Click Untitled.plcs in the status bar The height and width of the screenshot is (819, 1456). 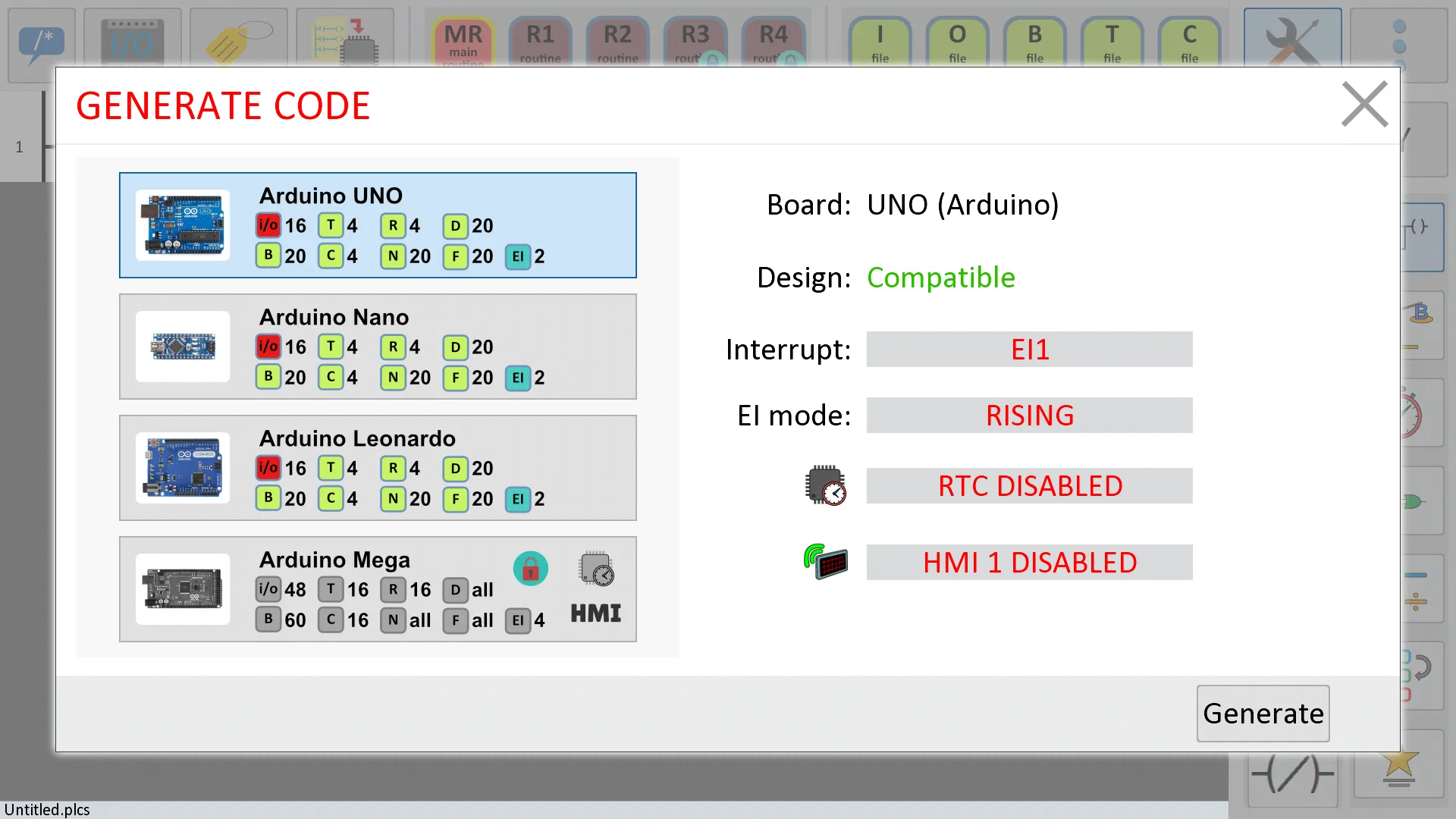tap(45, 809)
